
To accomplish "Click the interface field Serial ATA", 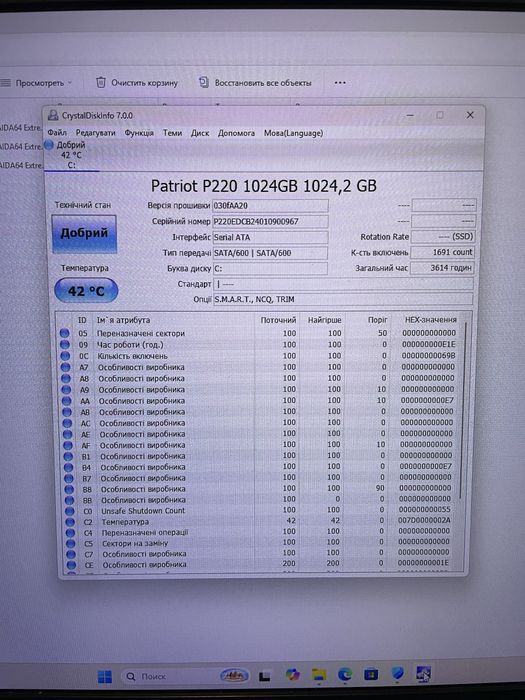I will coord(270,237).
